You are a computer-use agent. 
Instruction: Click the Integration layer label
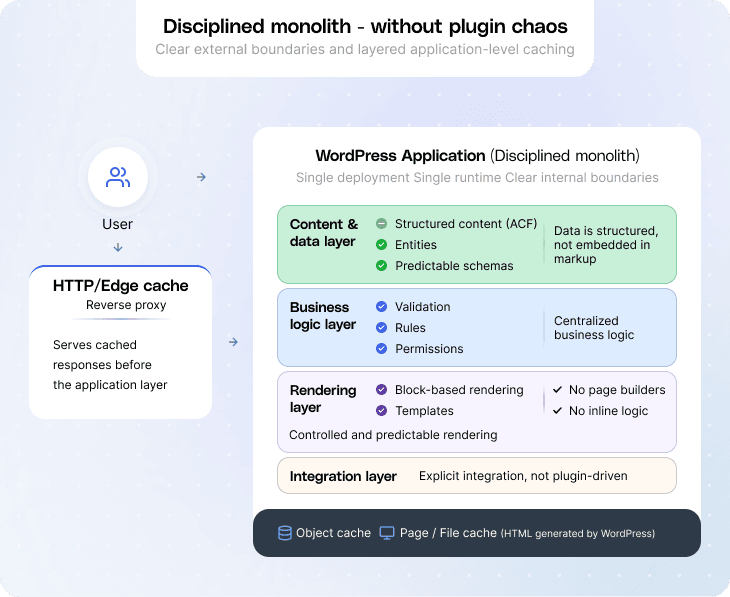(x=343, y=476)
